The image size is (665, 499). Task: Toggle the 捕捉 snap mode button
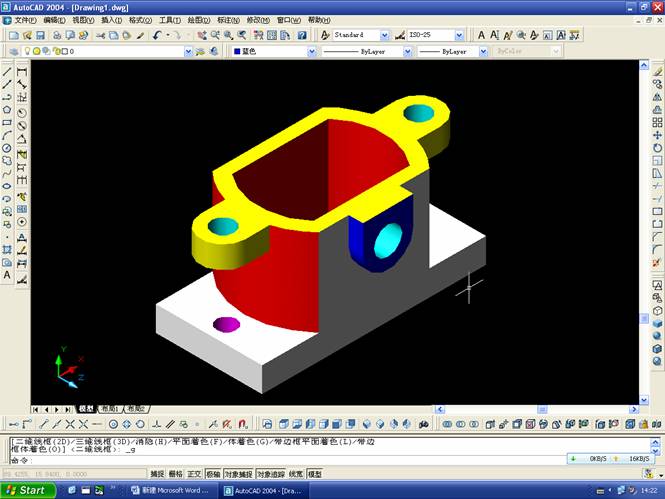[x=157, y=474]
